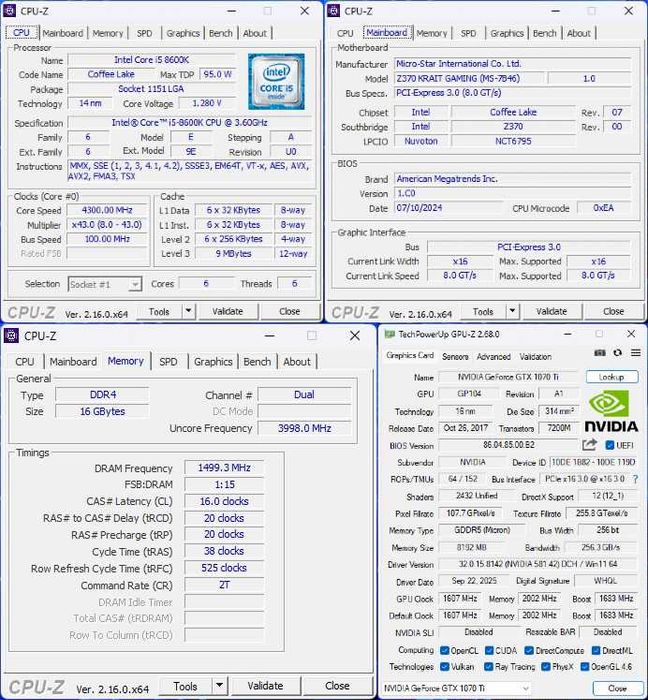Open Tools dropdown arrow in Mainboard tab window
Image resolution: width=648 pixels, height=700 pixels.
point(513,311)
